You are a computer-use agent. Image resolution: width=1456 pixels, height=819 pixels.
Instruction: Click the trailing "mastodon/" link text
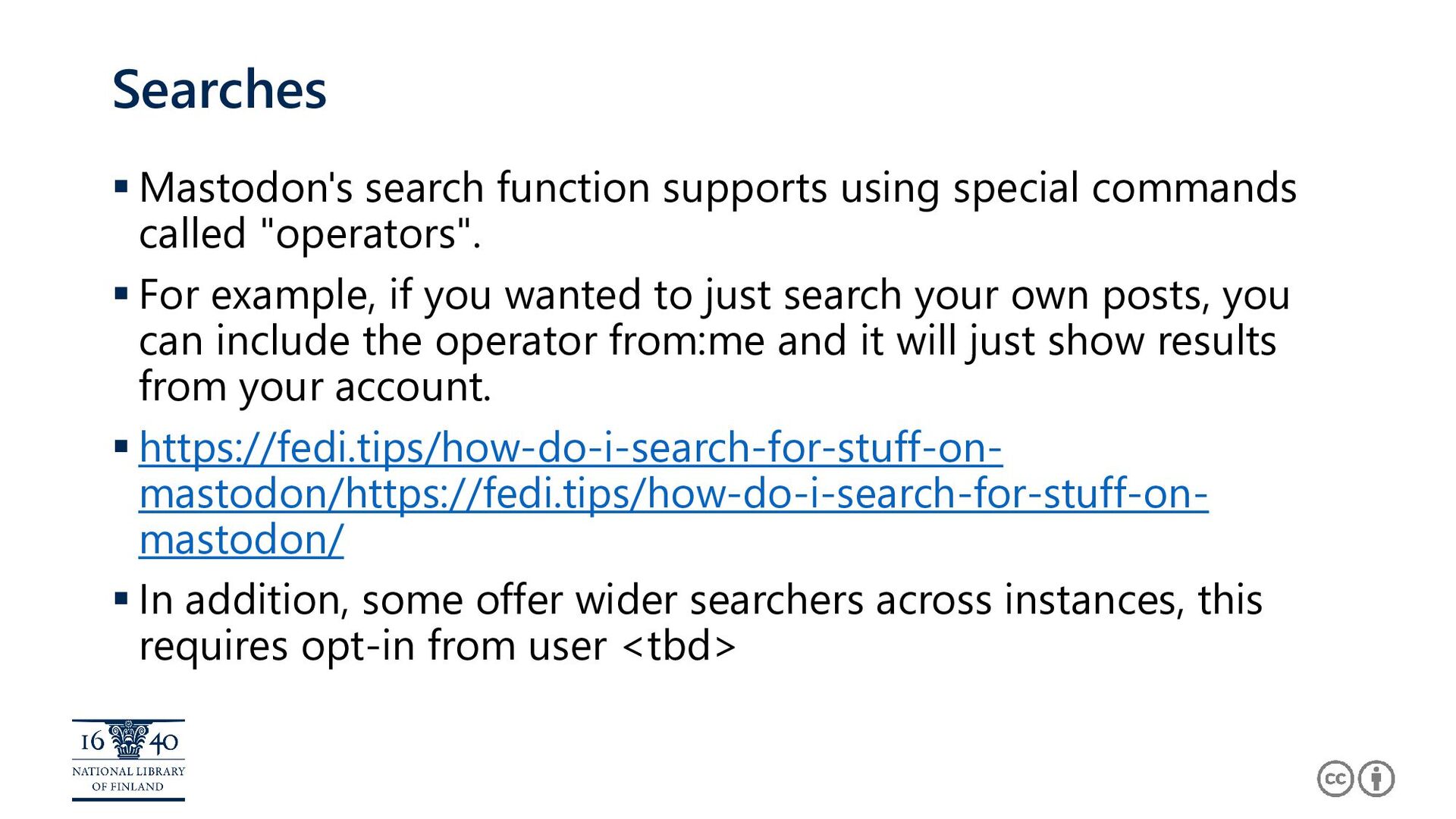click(x=241, y=540)
